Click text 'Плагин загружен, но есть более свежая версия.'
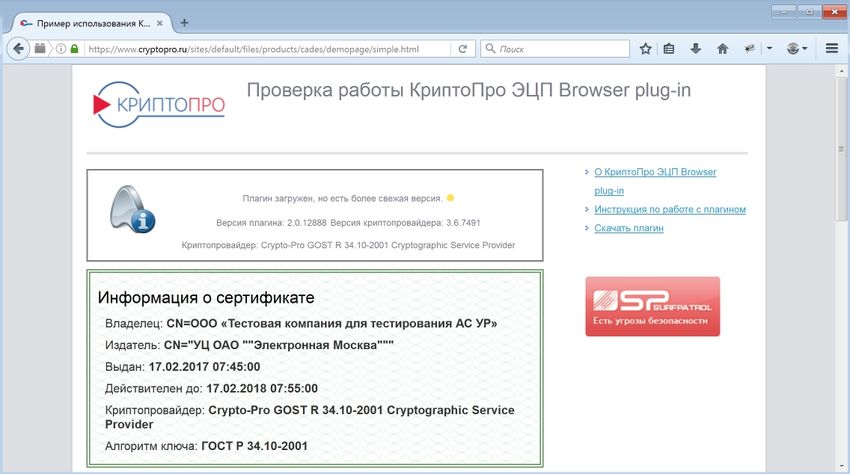This screenshot has height=474, width=850. click(x=342, y=198)
